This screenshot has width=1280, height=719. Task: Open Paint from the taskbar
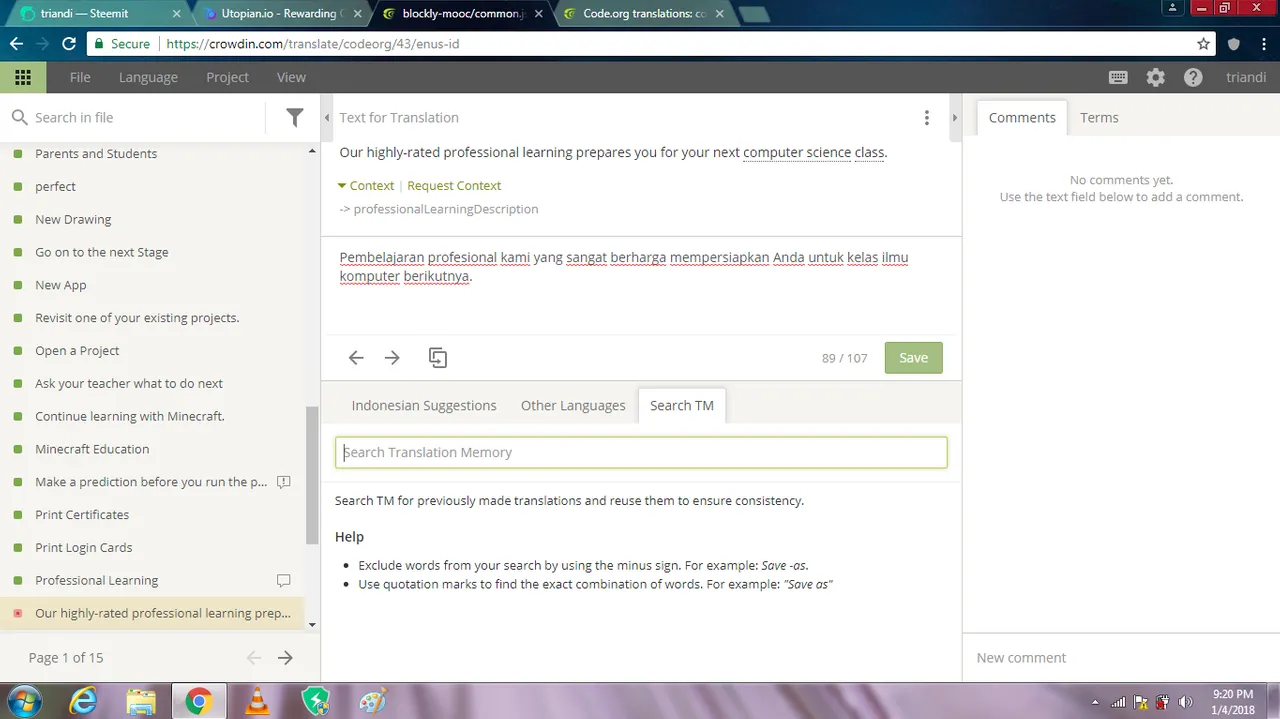pyautogui.click(x=372, y=701)
